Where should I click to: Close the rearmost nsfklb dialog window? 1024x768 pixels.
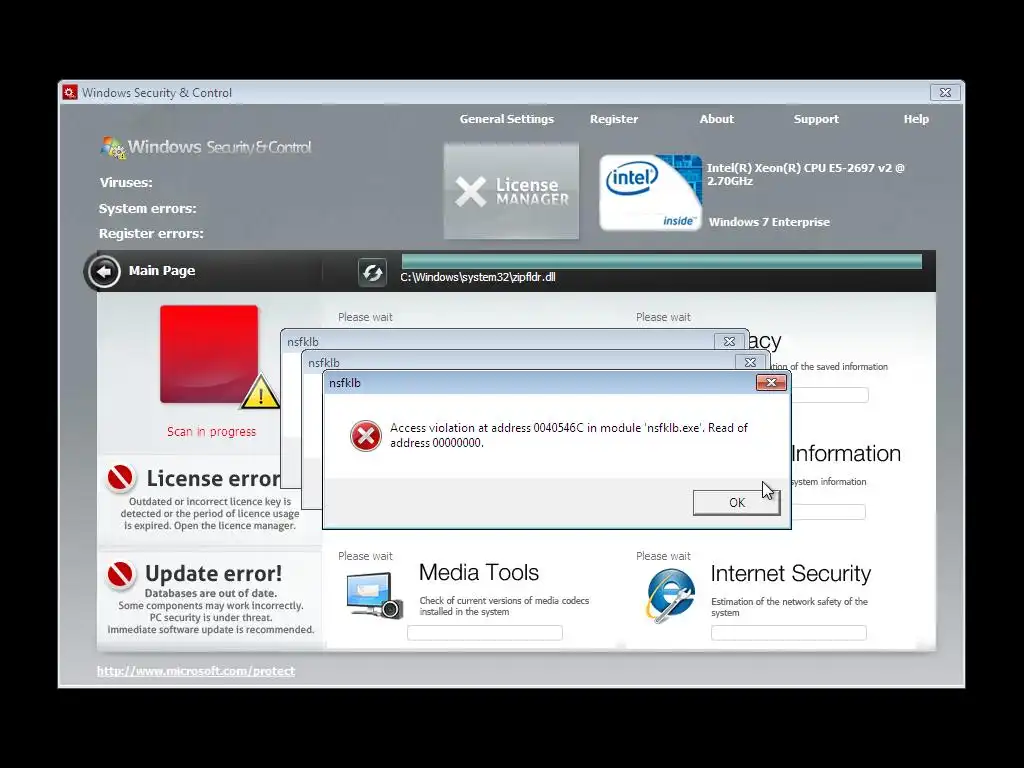click(x=729, y=342)
